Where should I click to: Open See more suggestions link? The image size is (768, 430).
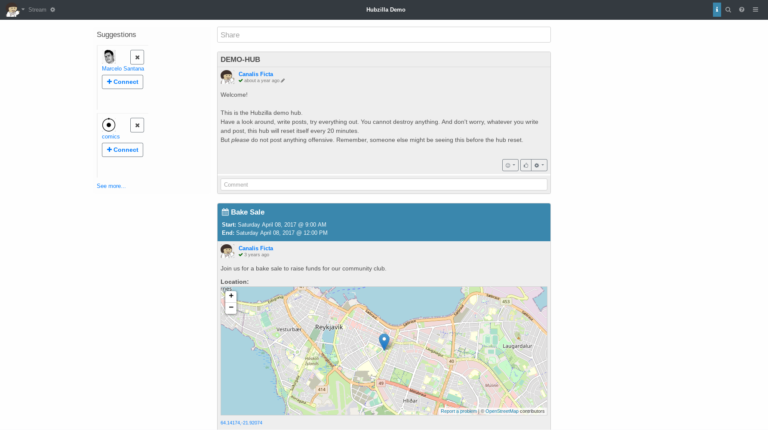pos(110,186)
